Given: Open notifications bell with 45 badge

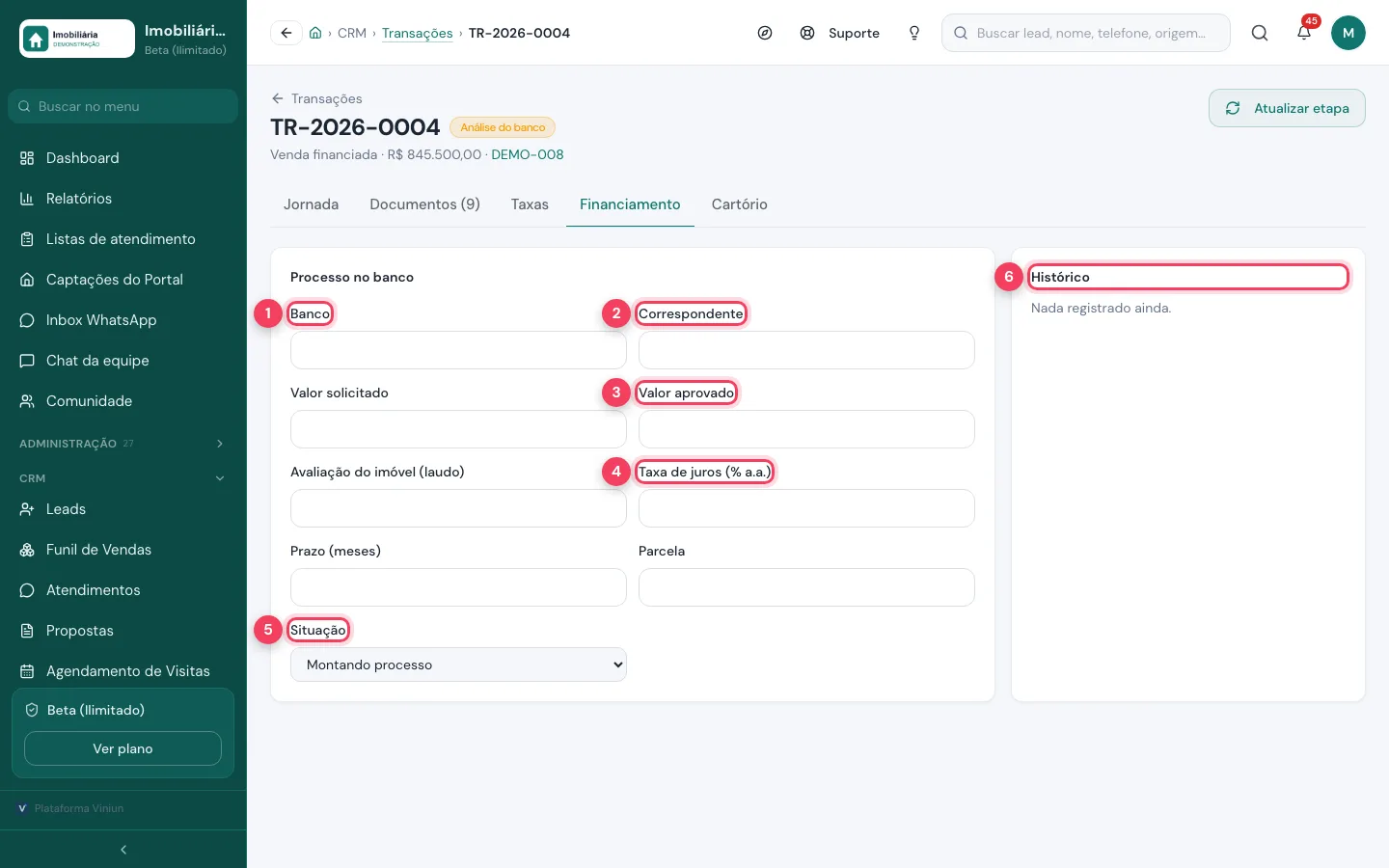Looking at the screenshot, I should [x=1304, y=33].
